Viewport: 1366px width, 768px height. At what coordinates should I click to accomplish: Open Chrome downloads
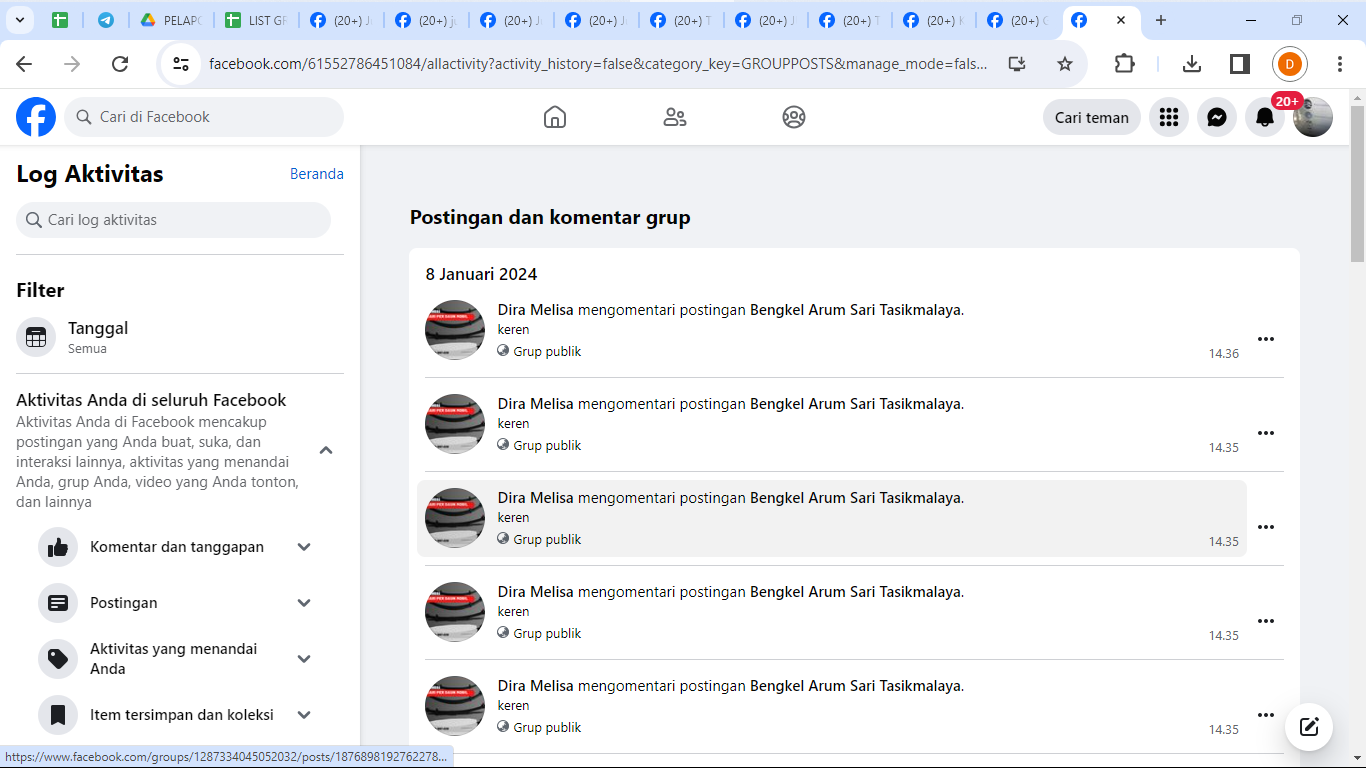(1191, 64)
